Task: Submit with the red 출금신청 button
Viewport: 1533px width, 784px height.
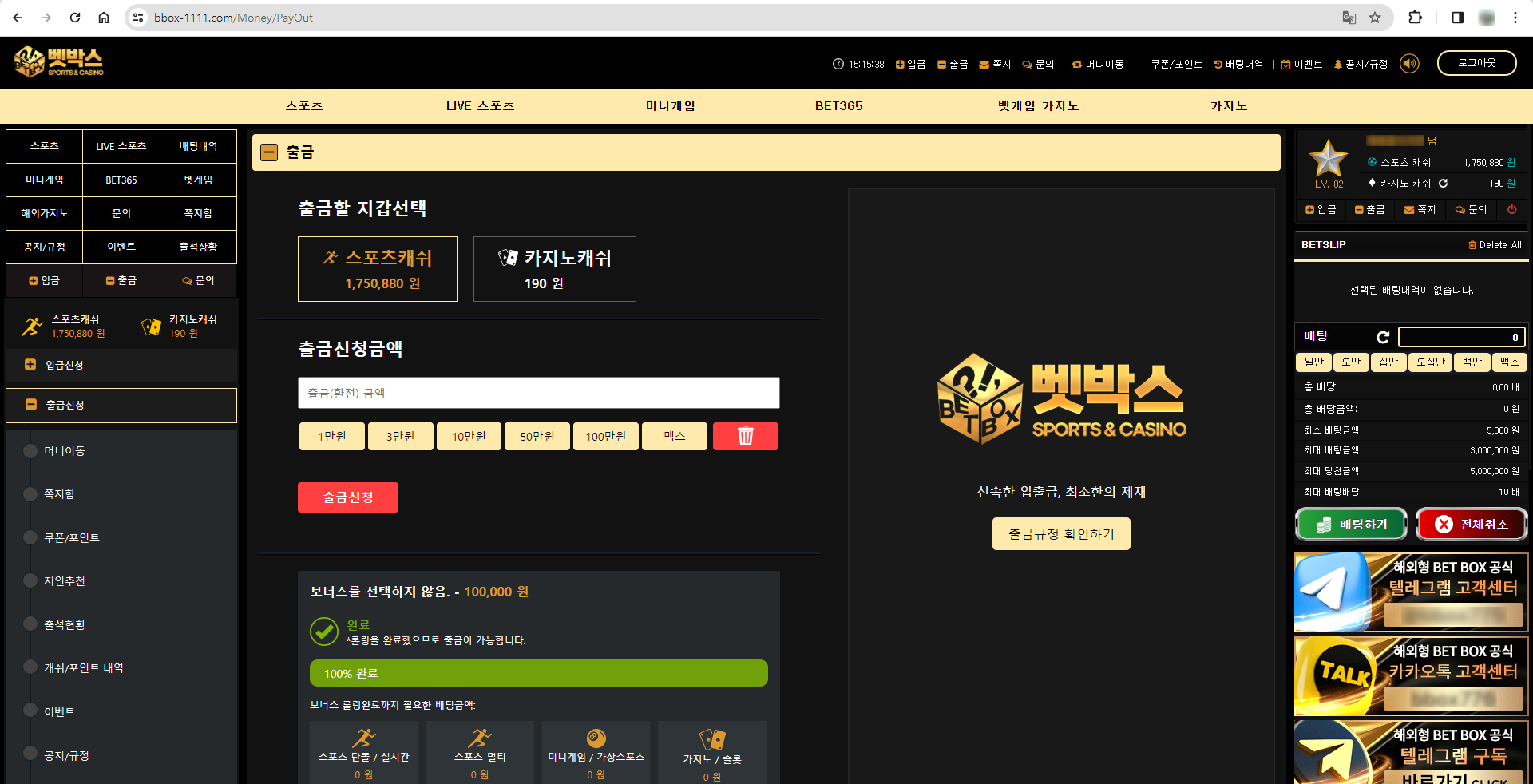Action: [348, 497]
